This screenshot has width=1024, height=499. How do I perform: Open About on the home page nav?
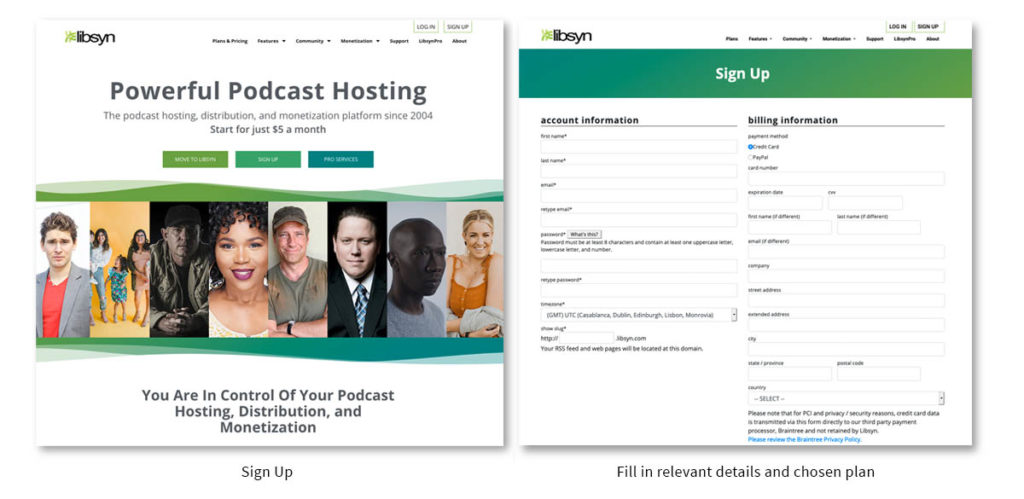click(459, 41)
